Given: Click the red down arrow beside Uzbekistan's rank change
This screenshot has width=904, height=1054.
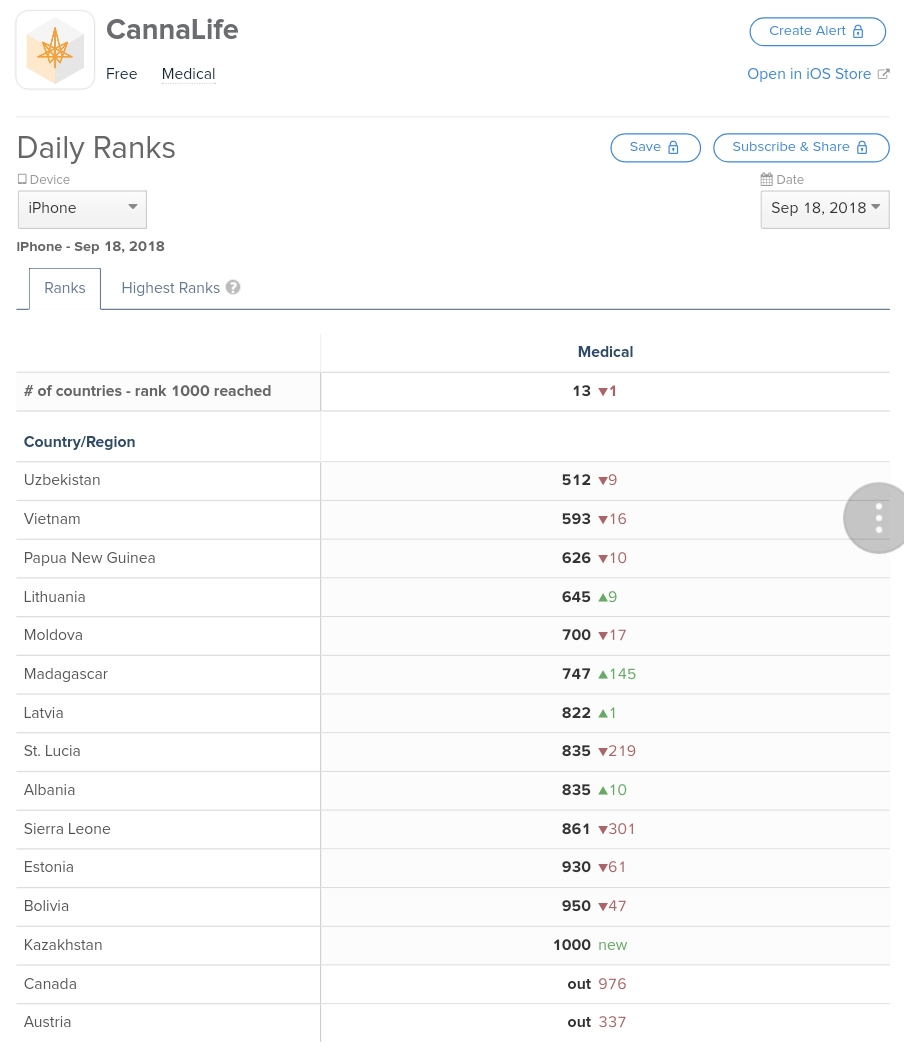Looking at the screenshot, I should pyautogui.click(x=602, y=480).
